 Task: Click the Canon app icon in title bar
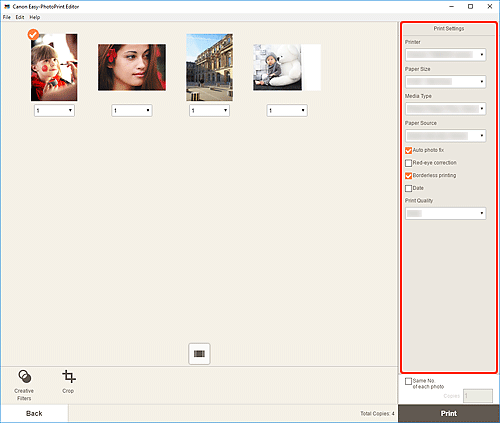tap(7, 6)
